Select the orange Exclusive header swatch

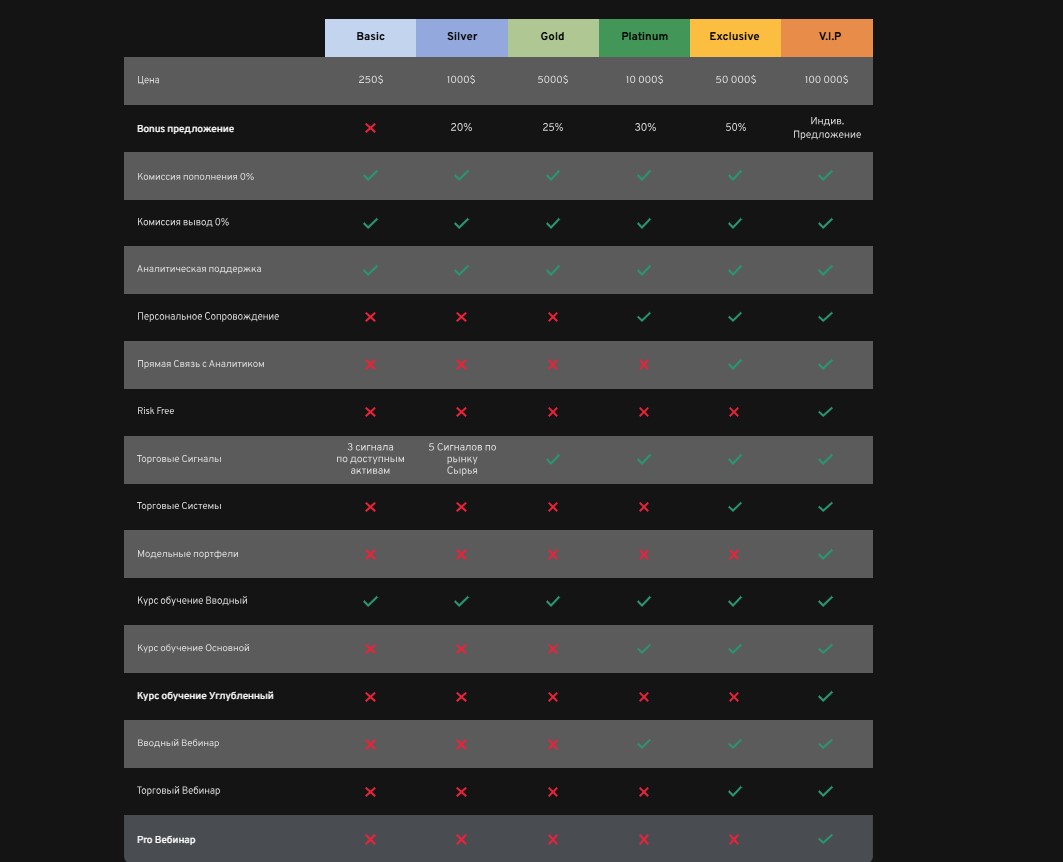pyautogui.click(x=735, y=37)
